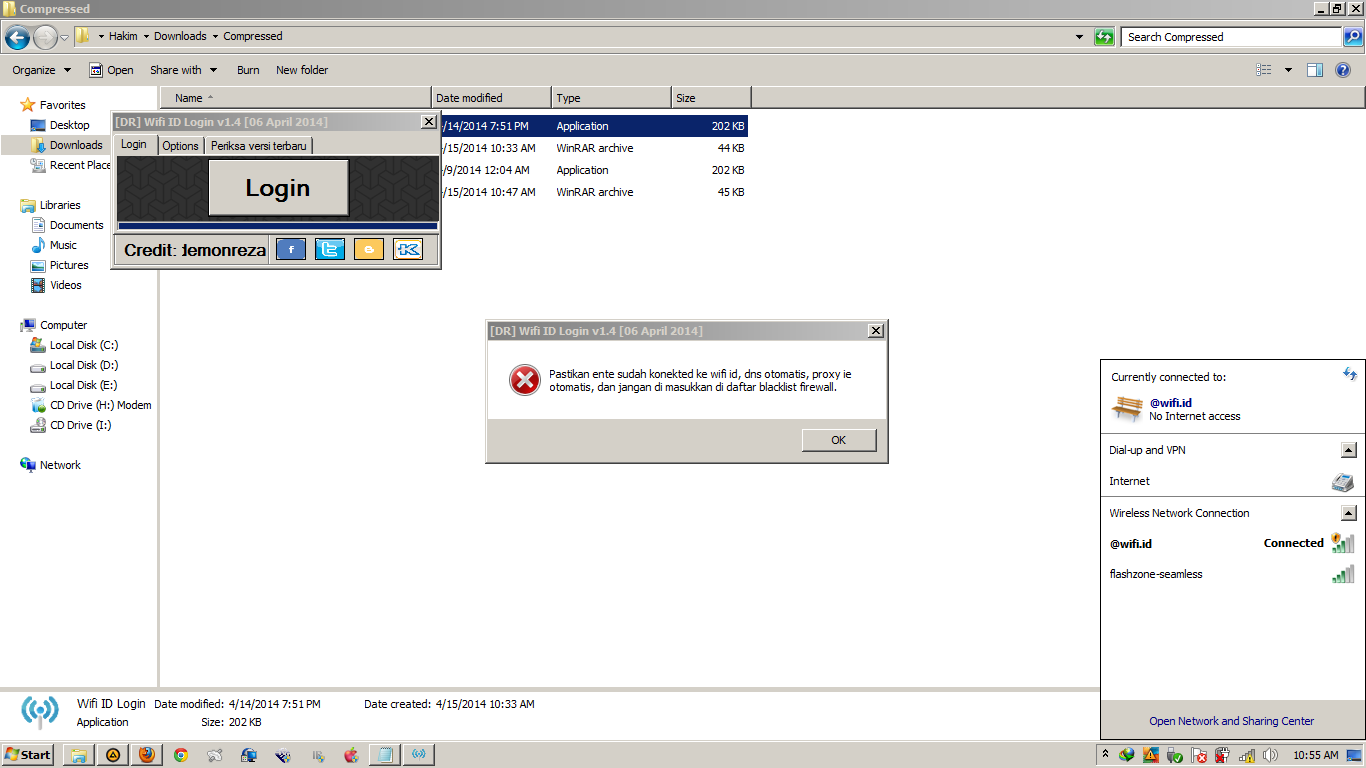This screenshot has height=768, width=1366.
Task: Open Explorer help question mark icon
Action: [1343, 70]
